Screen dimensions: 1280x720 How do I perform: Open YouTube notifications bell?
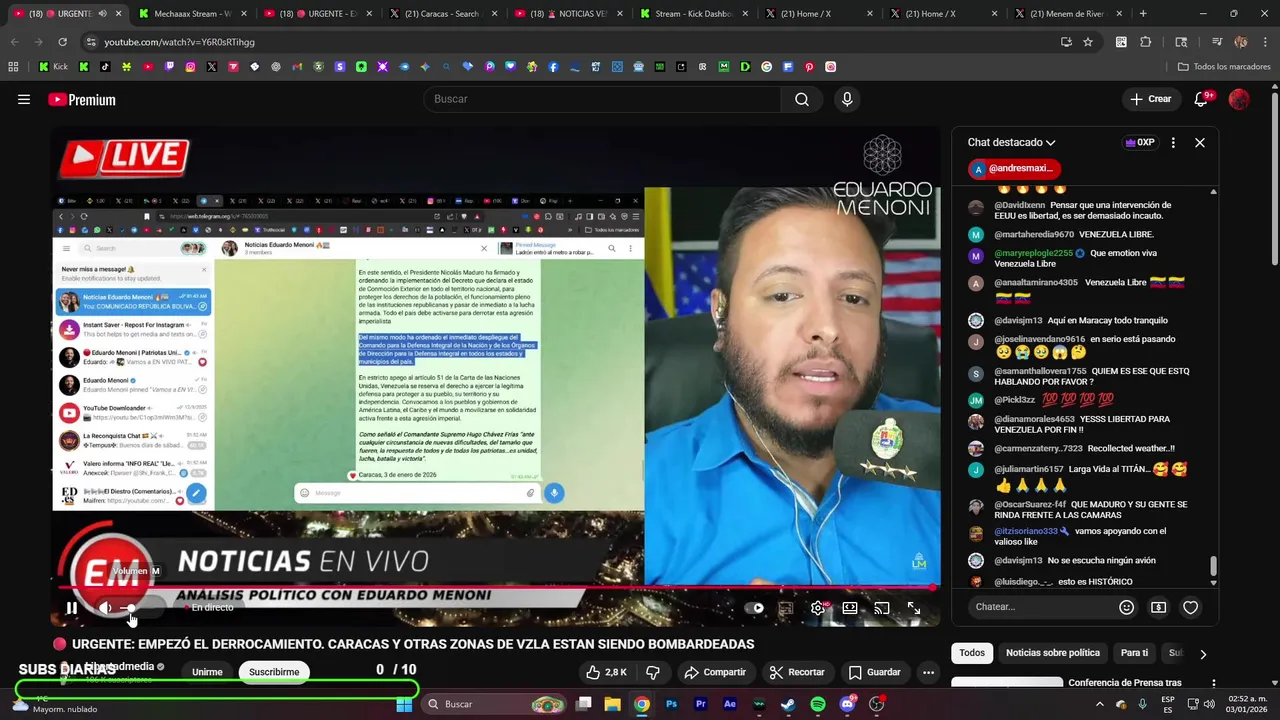tap(1201, 99)
